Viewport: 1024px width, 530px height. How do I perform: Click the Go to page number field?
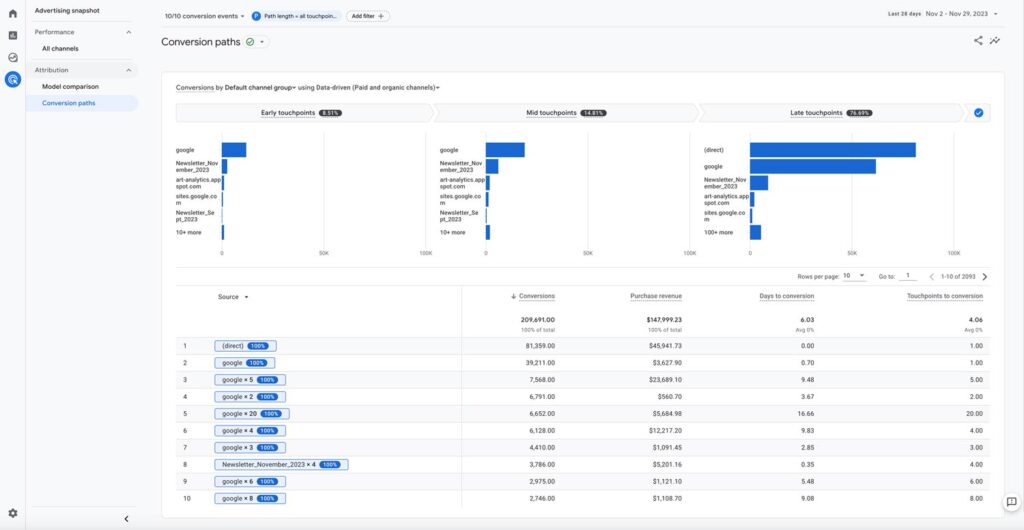click(908, 276)
